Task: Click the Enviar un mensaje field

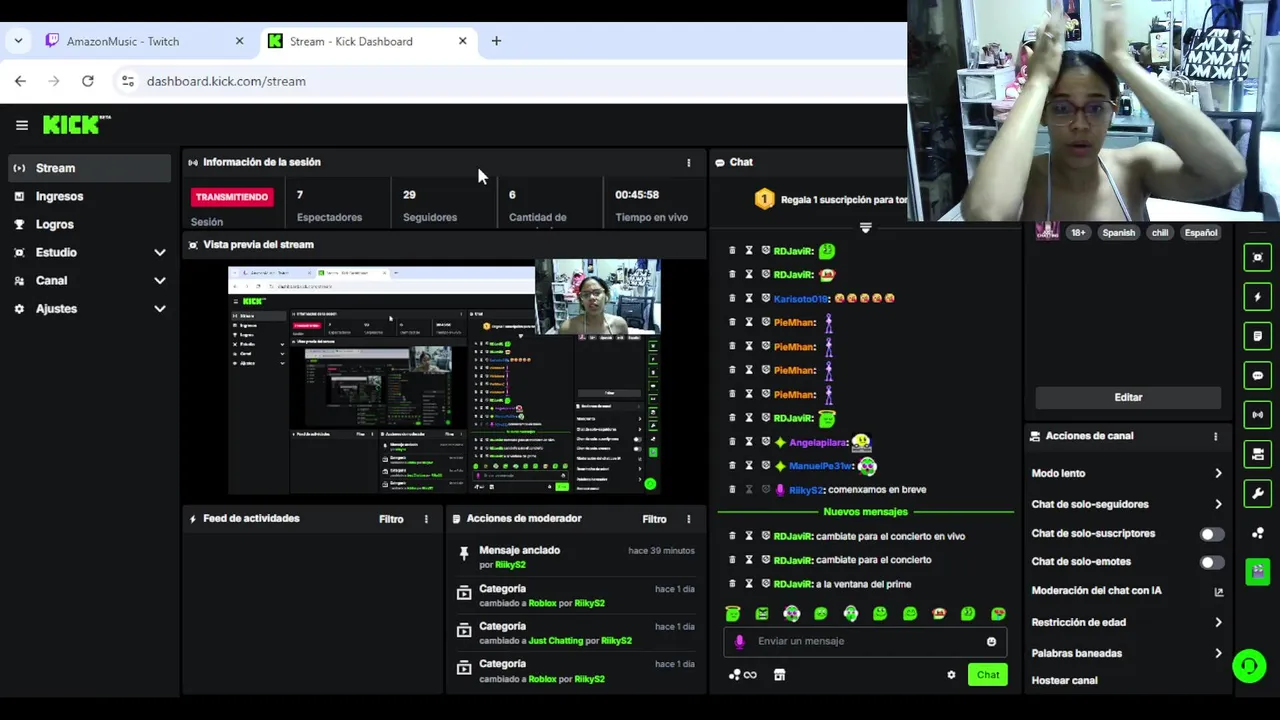Action: coord(865,641)
